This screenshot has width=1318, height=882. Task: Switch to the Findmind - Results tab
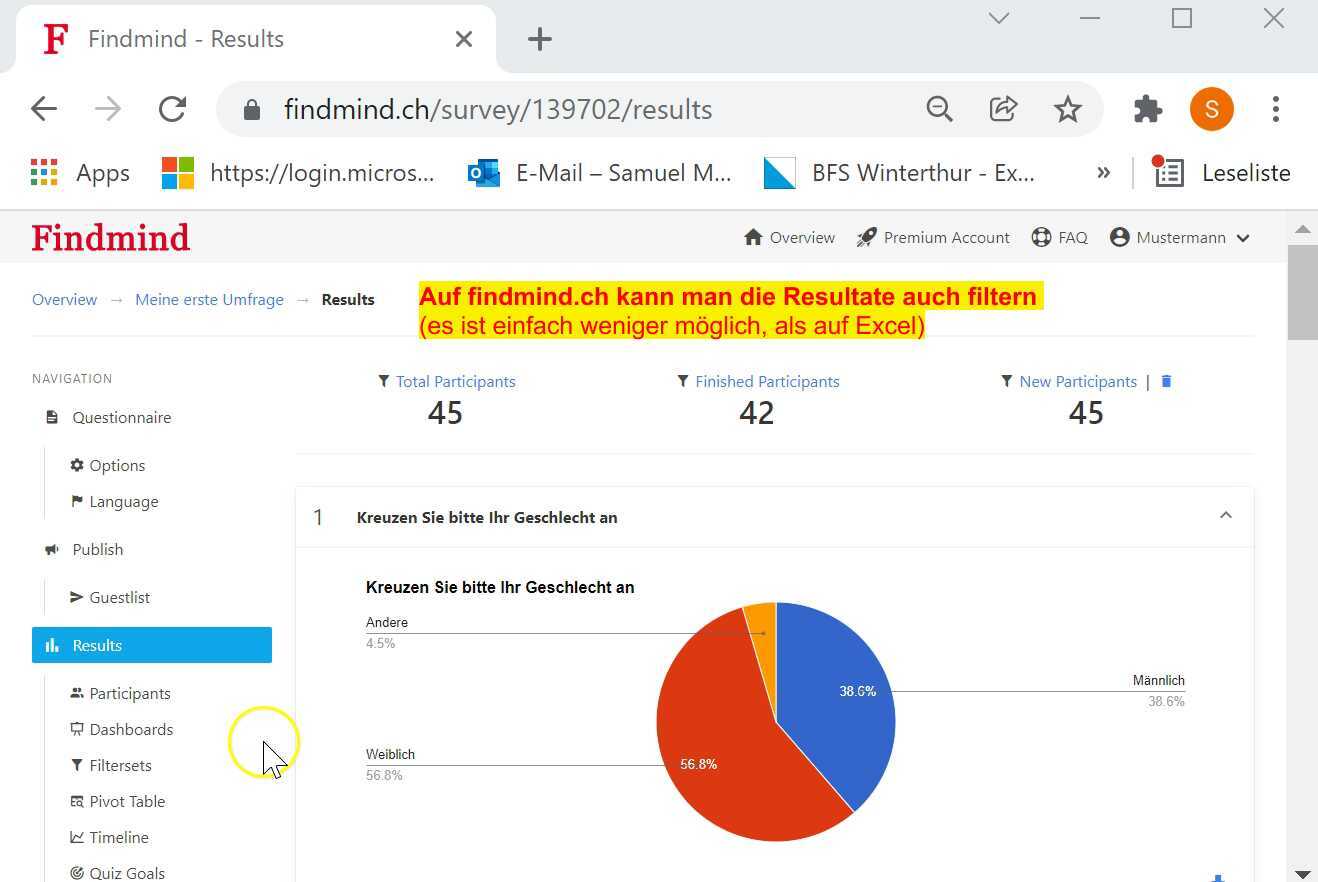click(x=185, y=39)
